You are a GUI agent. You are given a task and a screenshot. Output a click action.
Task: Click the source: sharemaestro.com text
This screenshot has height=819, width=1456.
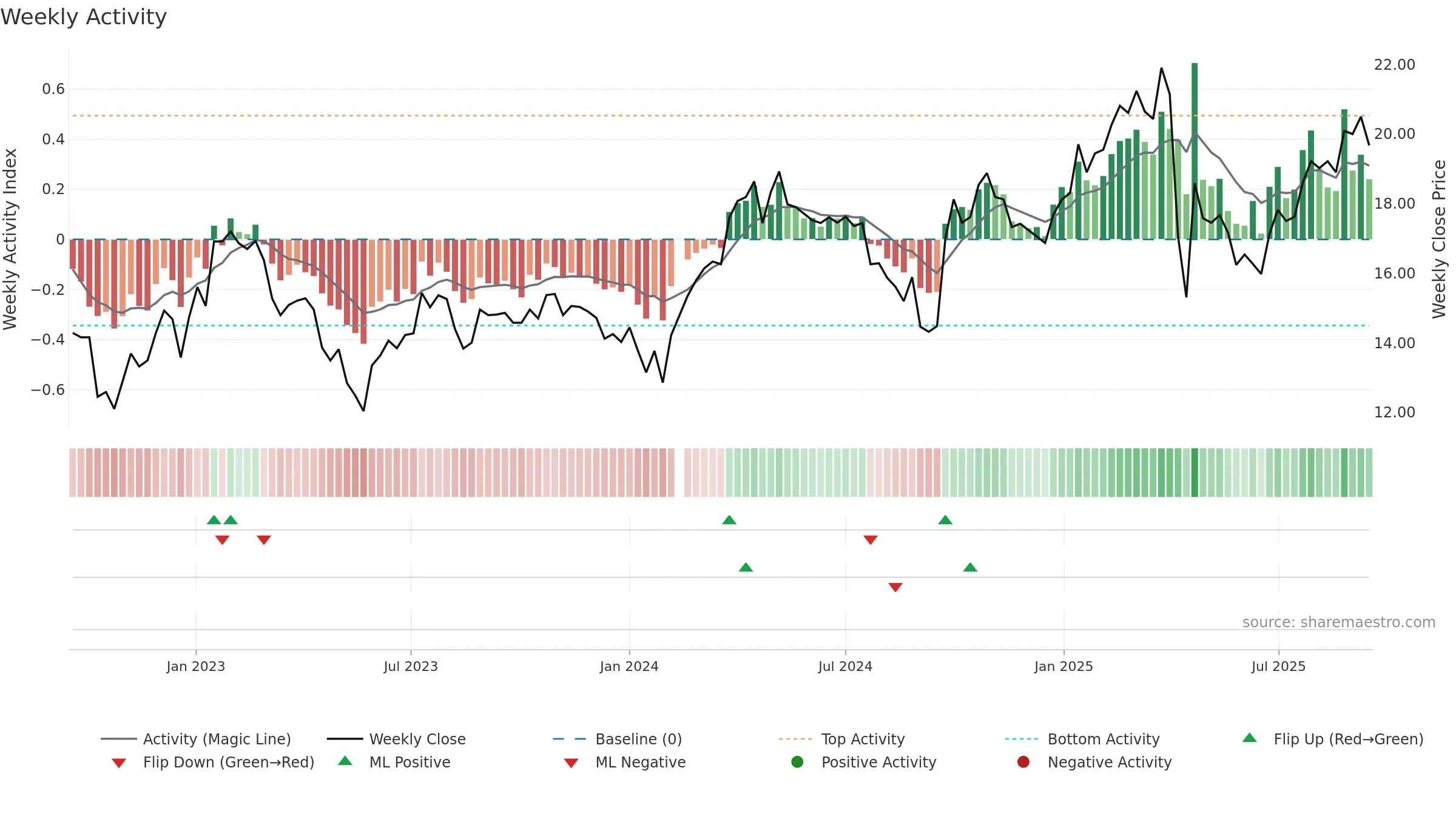click(x=1339, y=622)
